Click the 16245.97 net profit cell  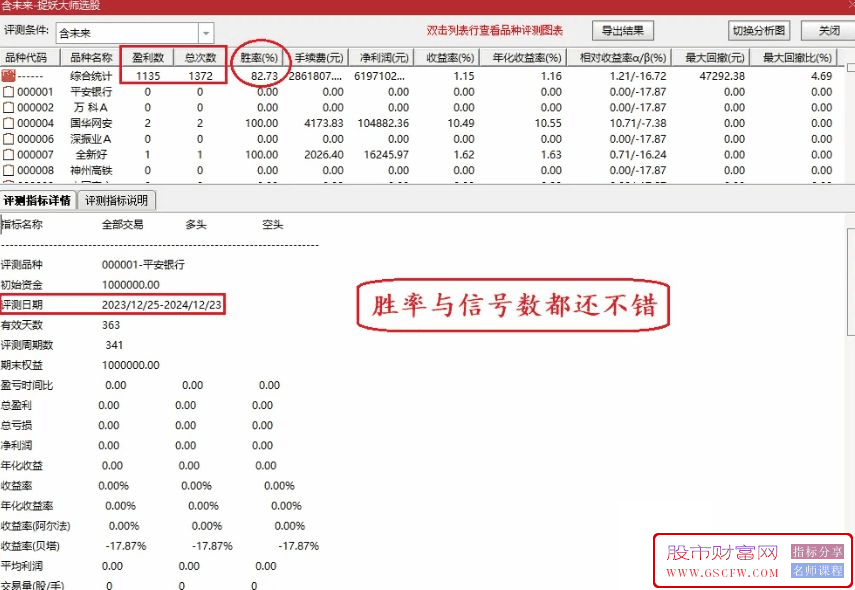386,155
